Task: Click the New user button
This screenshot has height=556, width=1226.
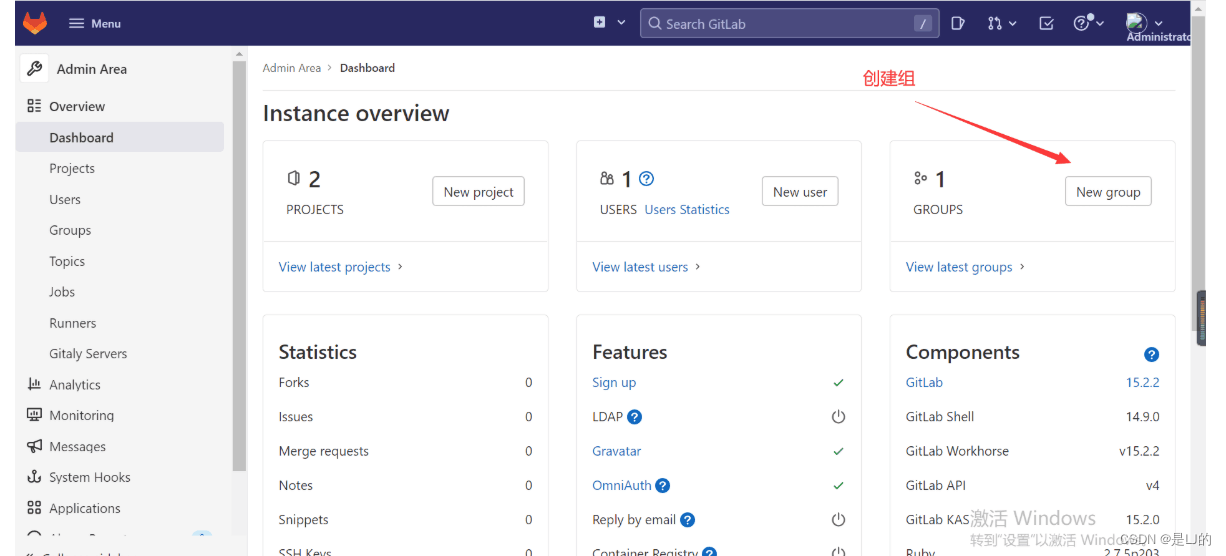Action: [x=800, y=192]
